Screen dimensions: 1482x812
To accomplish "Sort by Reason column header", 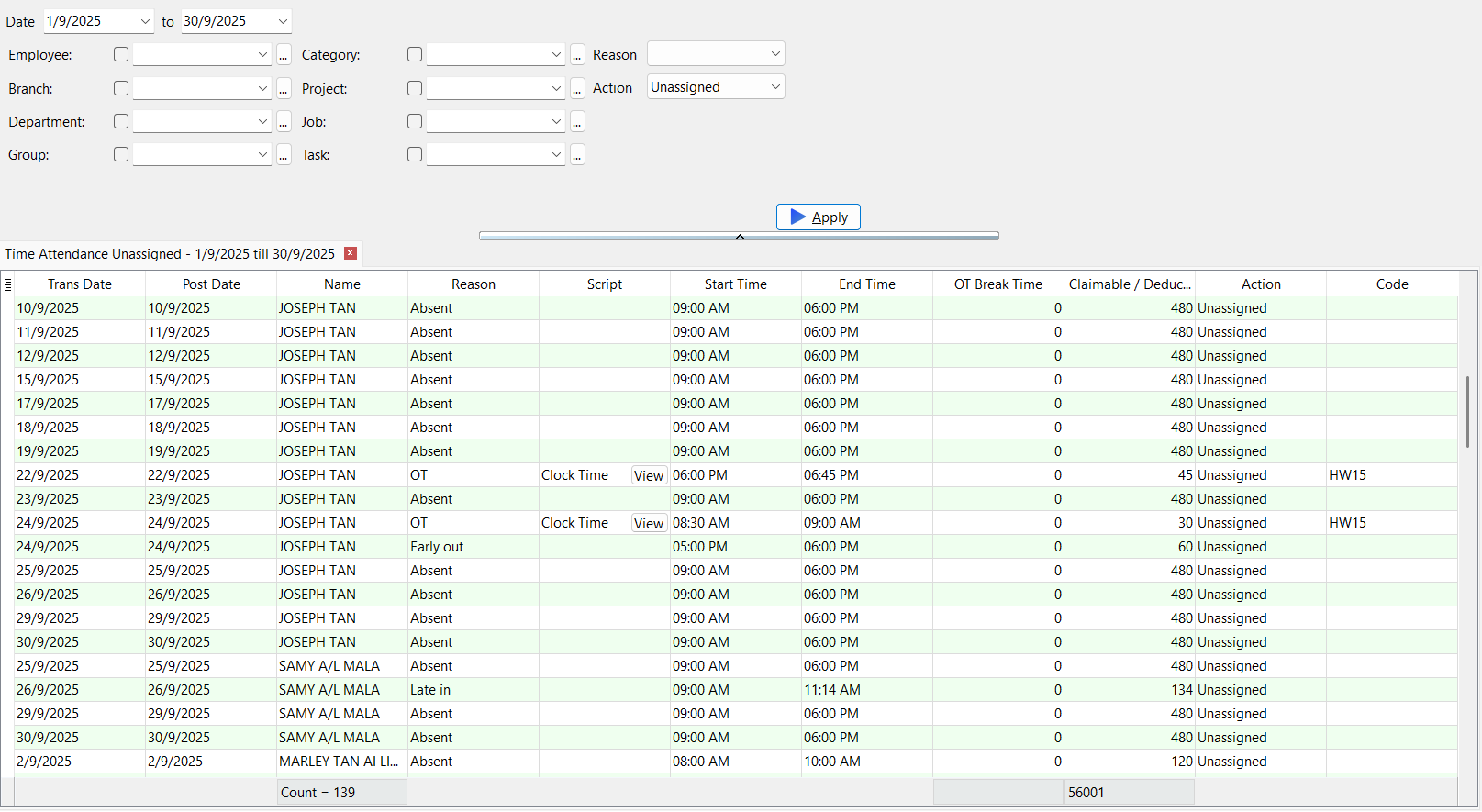I will pos(474,284).
